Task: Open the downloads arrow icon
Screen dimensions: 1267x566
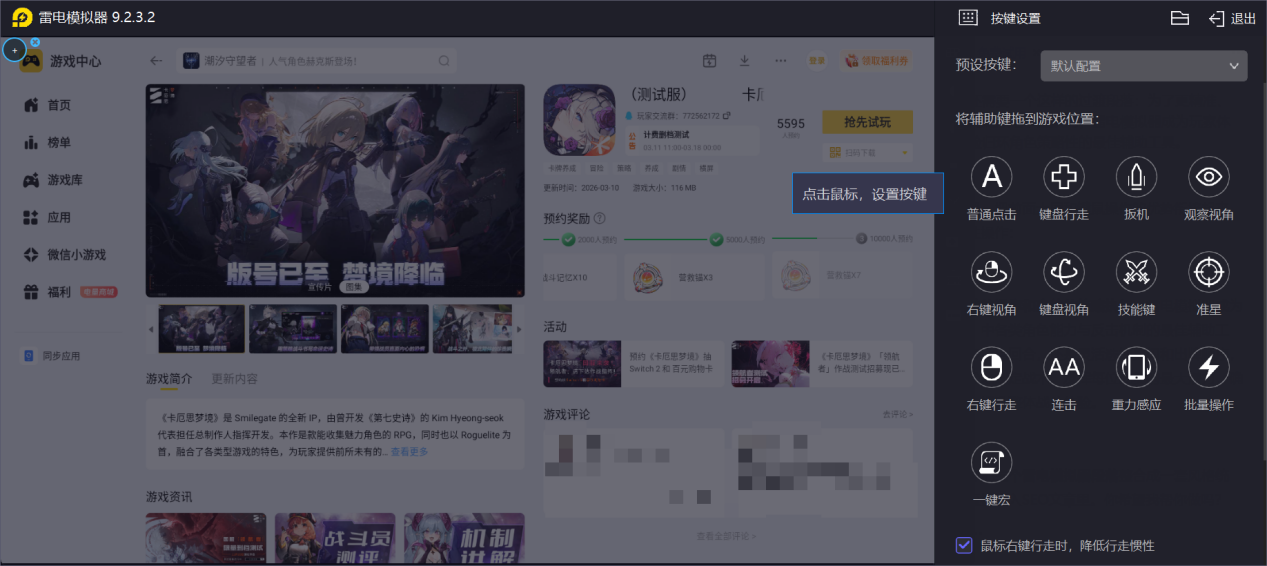Action: pyautogui.click(x=744, y=61)
